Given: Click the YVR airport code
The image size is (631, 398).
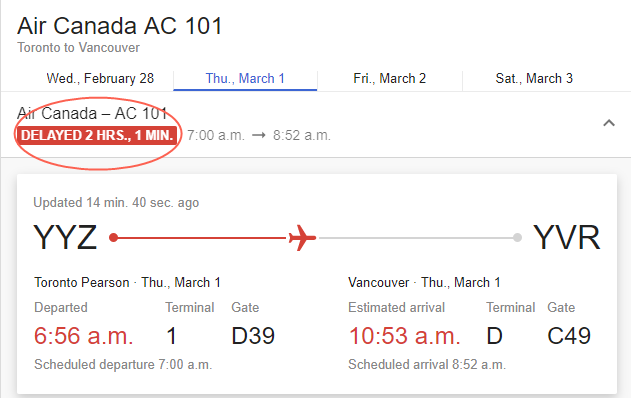Looking at the screenshot, I should [567, 237].
